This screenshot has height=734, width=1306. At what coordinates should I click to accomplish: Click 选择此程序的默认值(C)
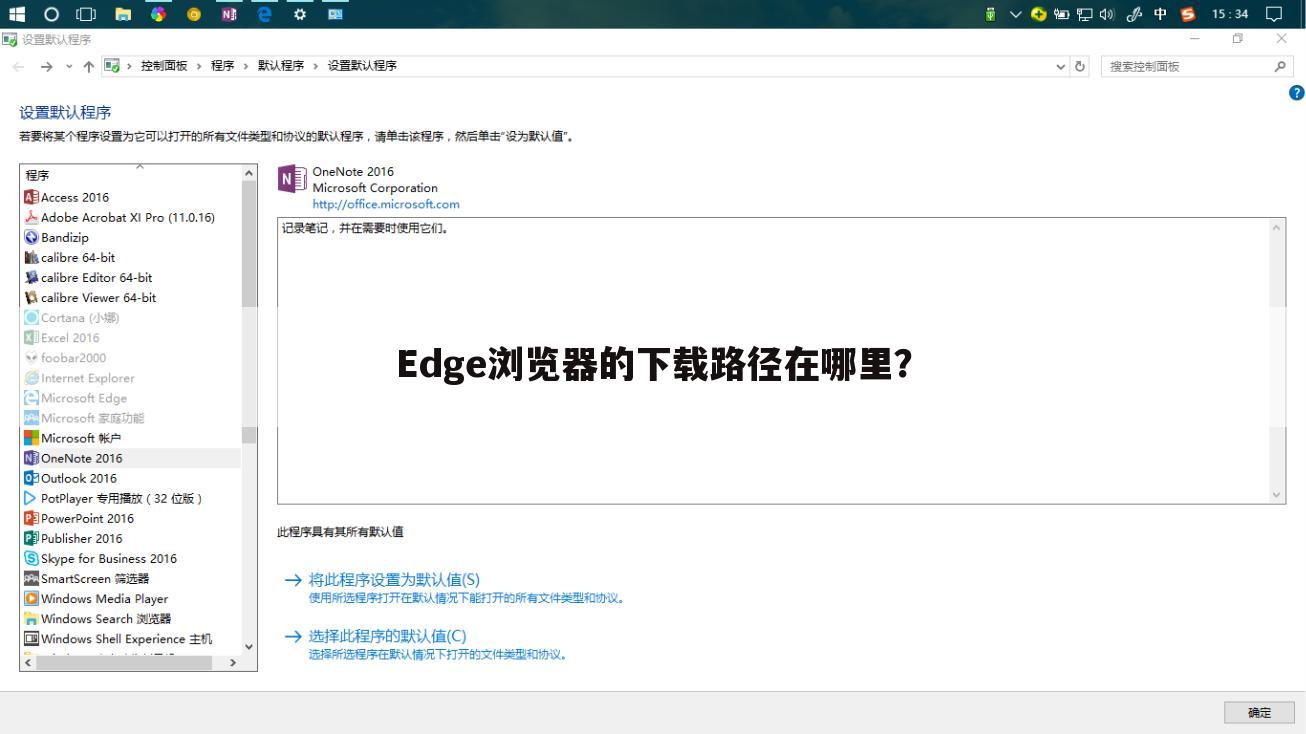[x=387, y=636]
